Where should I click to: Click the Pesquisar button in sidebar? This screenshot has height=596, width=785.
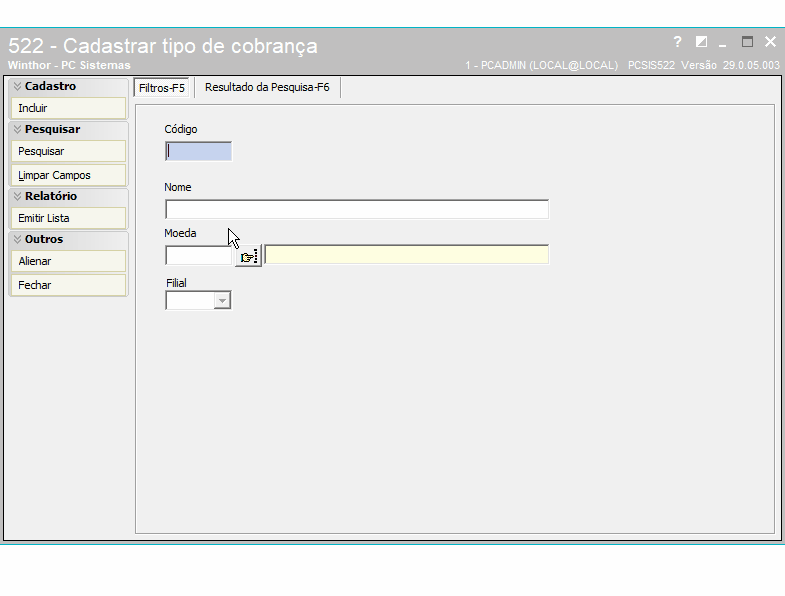pyautogui.click(x=69, y=151)
